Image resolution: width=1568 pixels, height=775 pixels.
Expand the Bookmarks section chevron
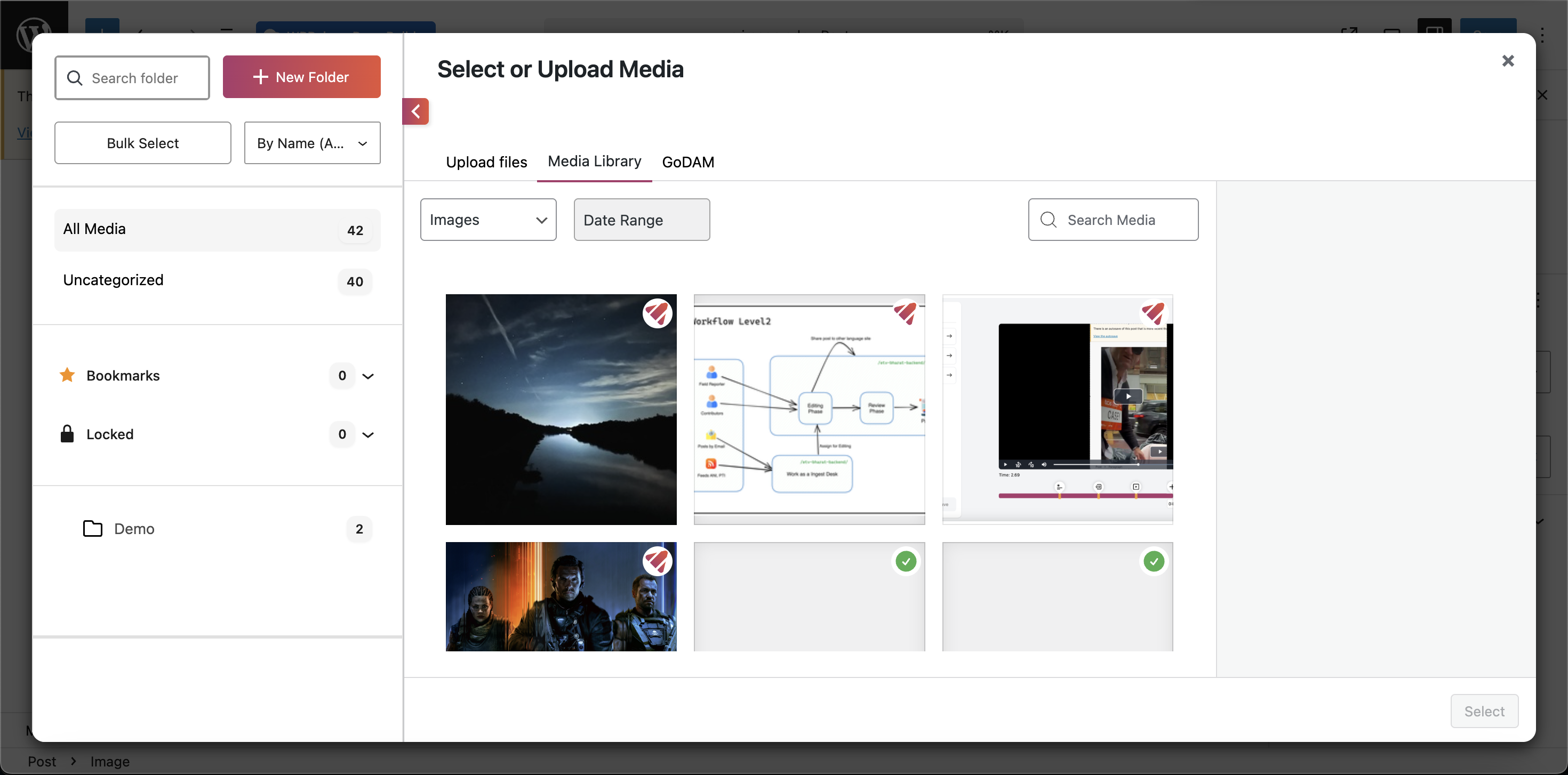367,376
